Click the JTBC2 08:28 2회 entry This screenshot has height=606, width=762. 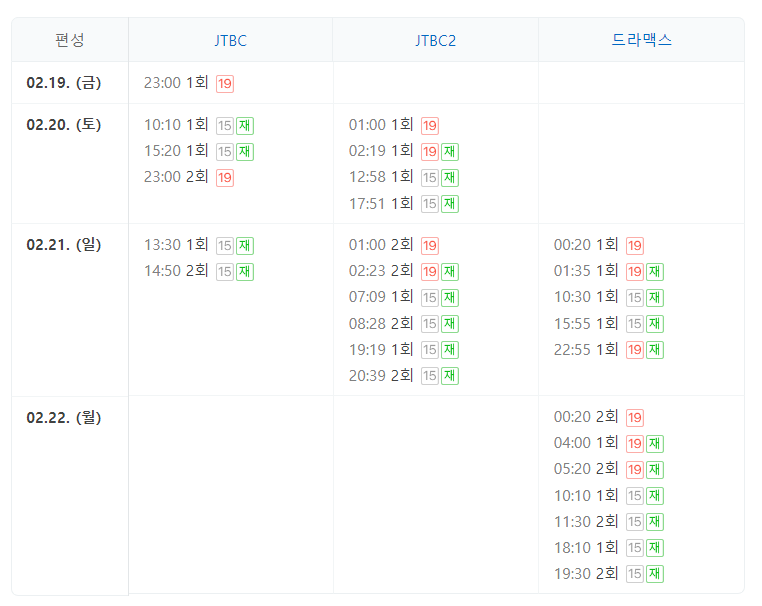(381, 323)
